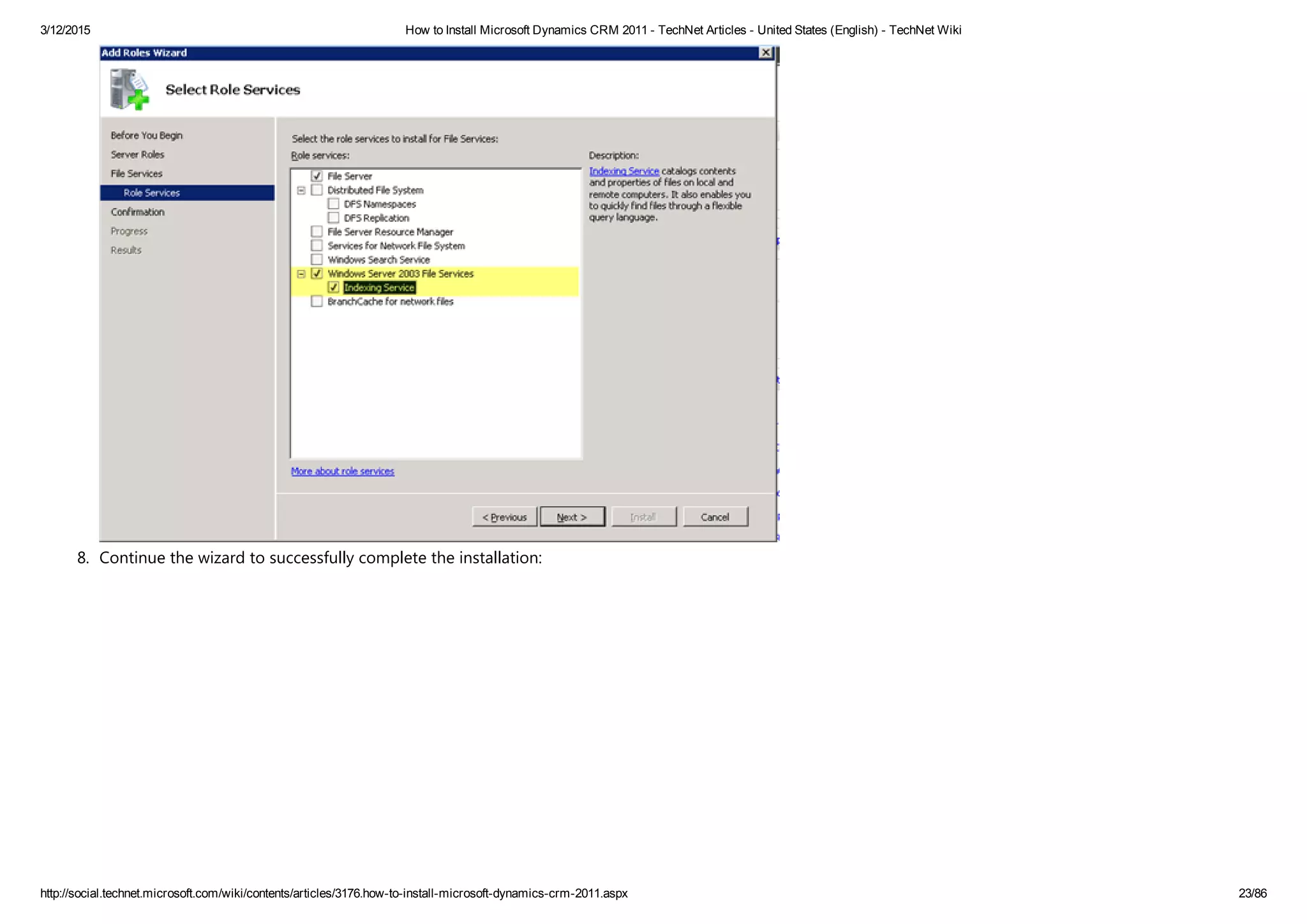Viewport: 1307px width, 924px height.
Task: Click the Add Roles server icon
Action: [x=129, y=89]
